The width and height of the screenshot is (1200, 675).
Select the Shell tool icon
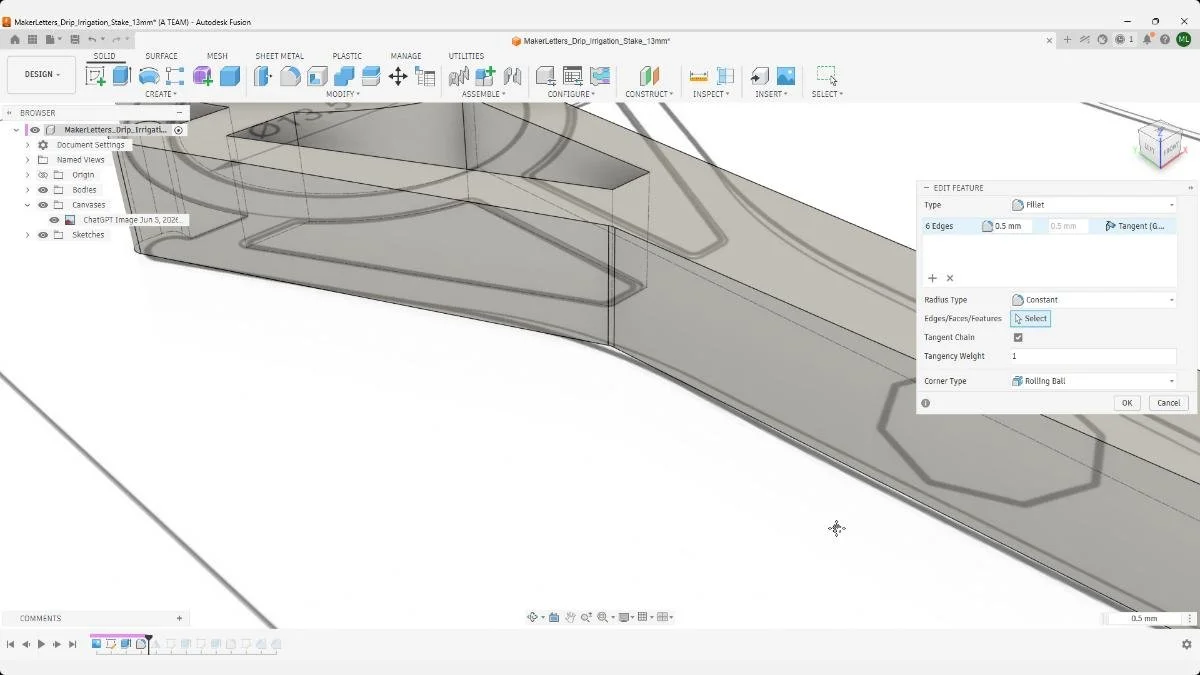click(317, 76)
